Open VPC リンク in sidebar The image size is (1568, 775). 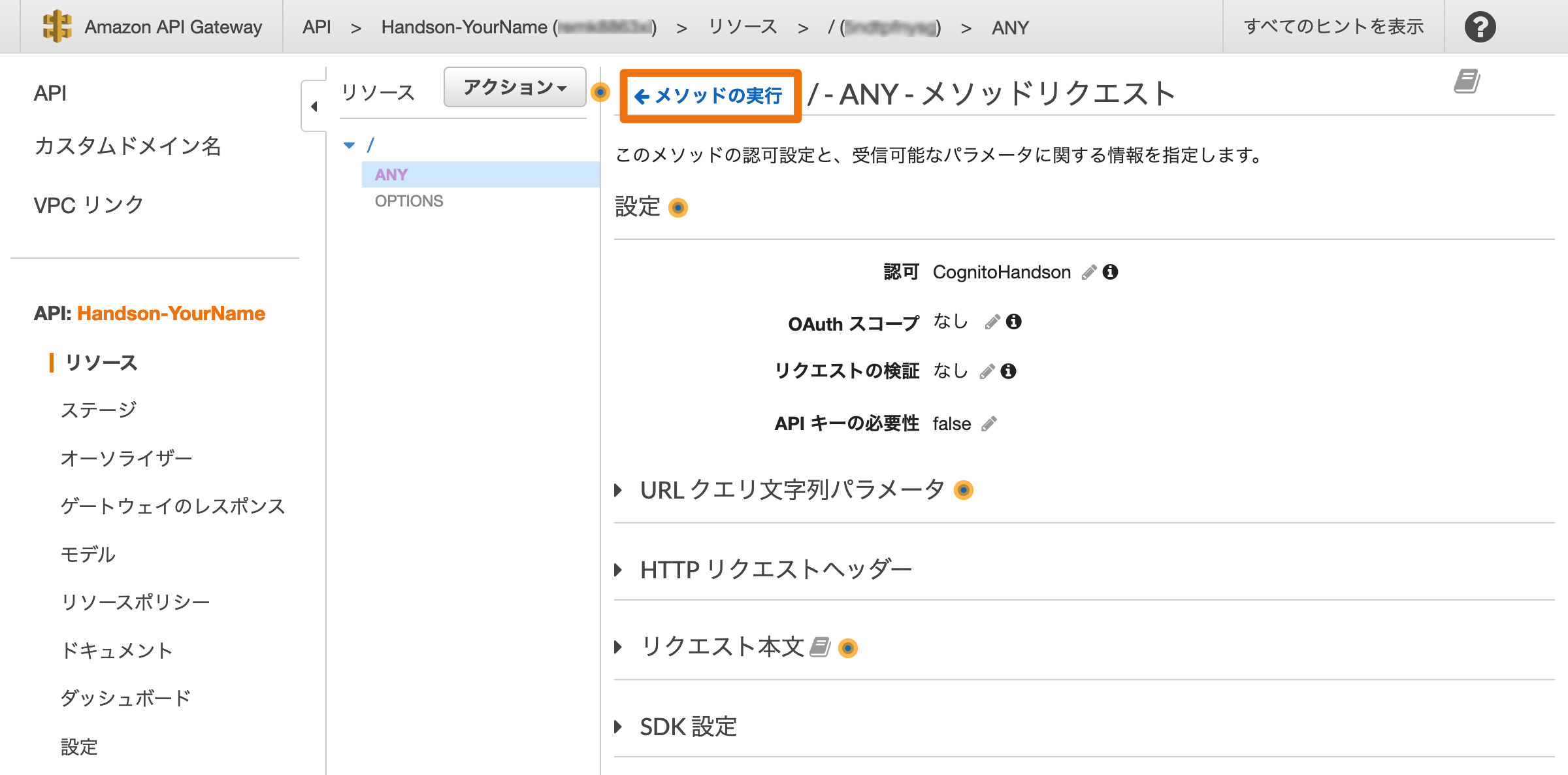click(x=88, y=205)
